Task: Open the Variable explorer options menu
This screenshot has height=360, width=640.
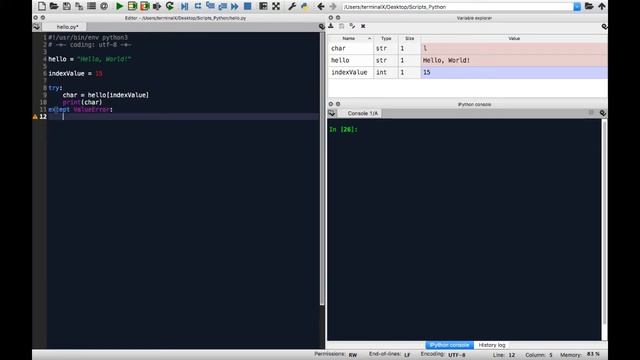Action: point(604,27)
